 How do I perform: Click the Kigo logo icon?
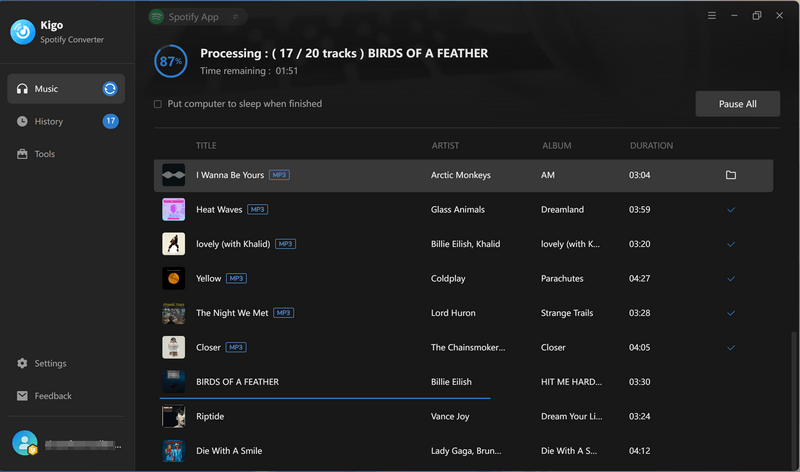point(22,32)
